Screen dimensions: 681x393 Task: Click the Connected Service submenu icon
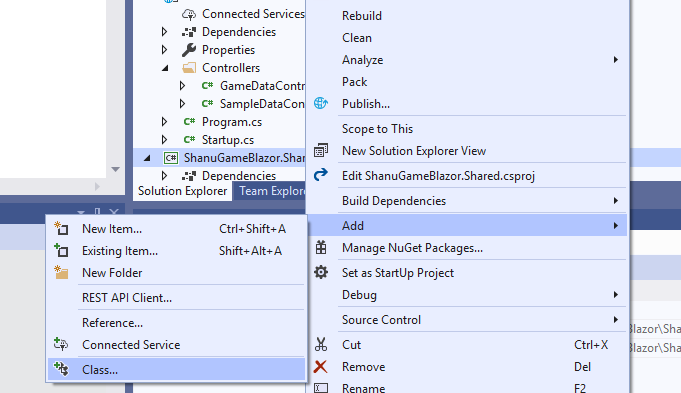coord(61,344)
